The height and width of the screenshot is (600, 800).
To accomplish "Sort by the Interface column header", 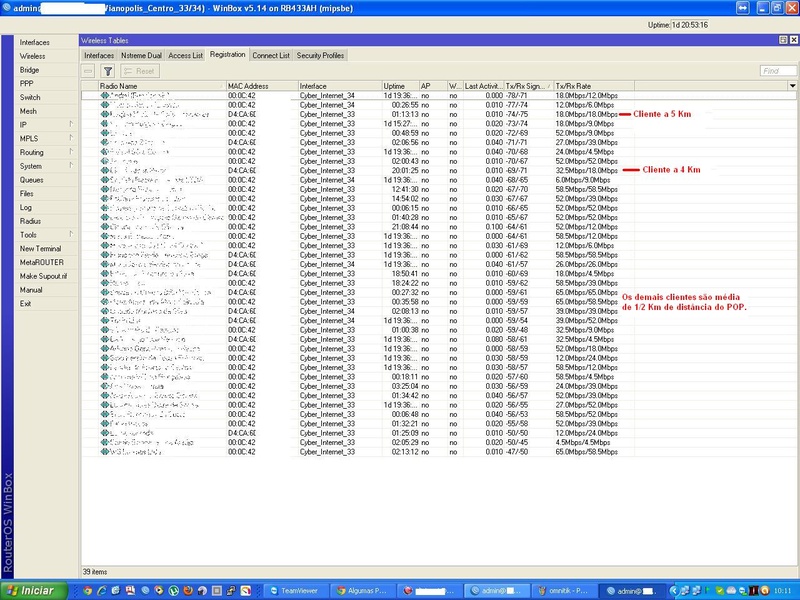I will 340,86.
